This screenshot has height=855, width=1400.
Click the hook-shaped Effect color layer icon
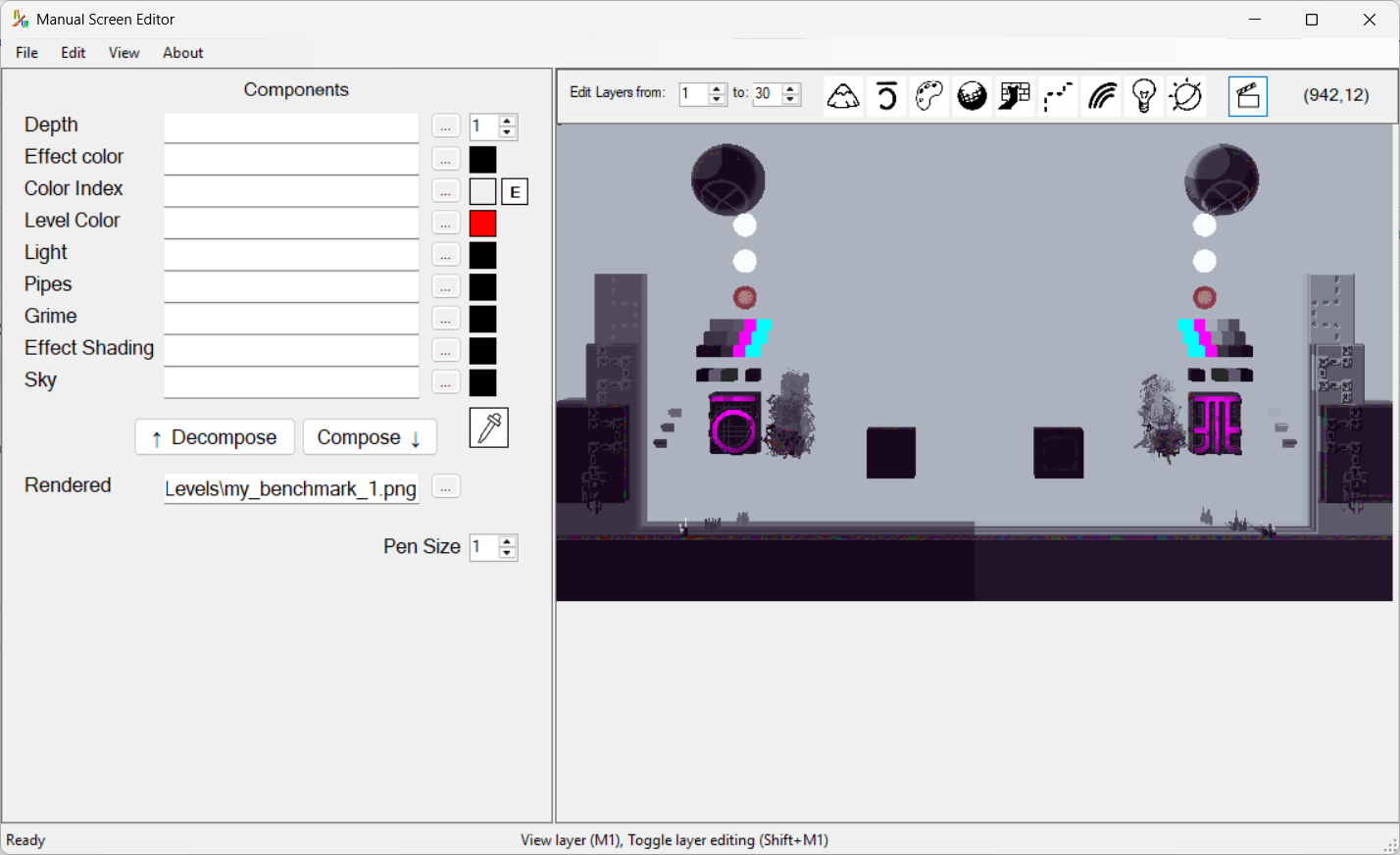click(x=885, y=95)
